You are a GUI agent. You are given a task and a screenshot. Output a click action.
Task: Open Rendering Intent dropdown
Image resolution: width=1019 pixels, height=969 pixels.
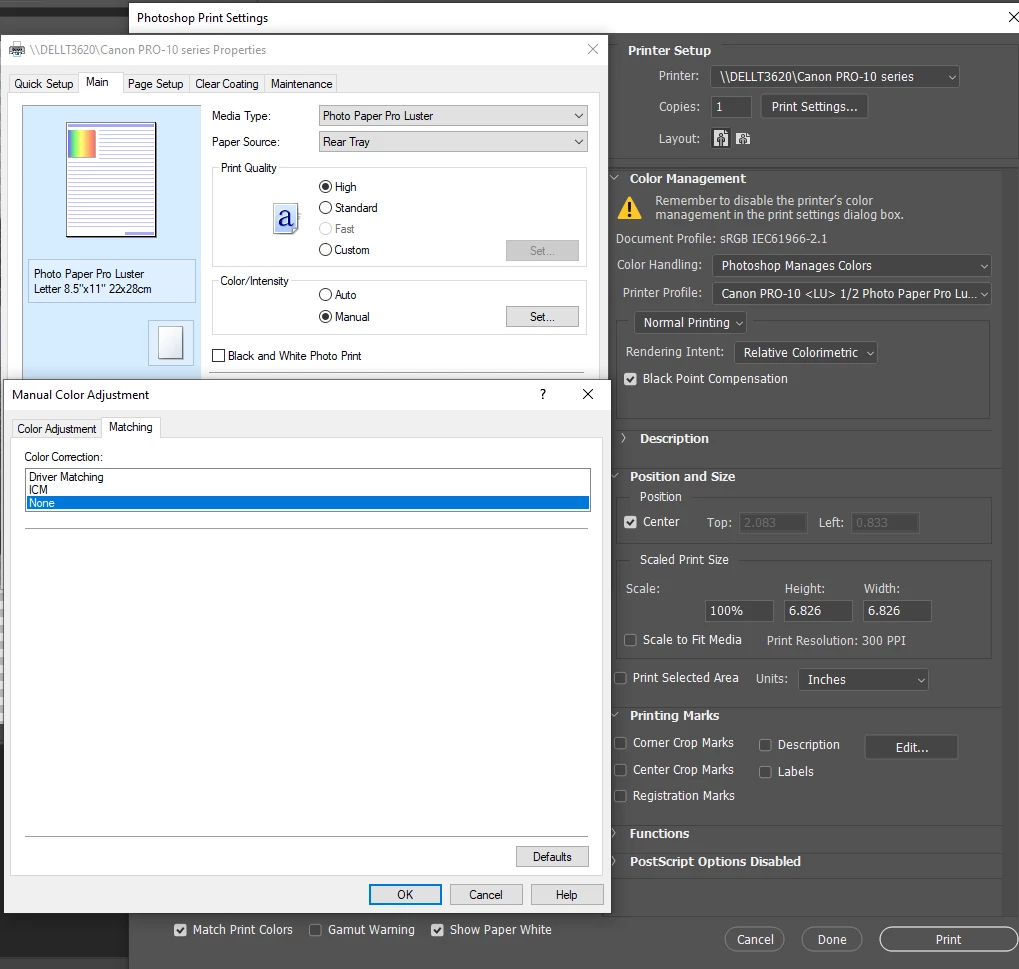coord(805,352)
